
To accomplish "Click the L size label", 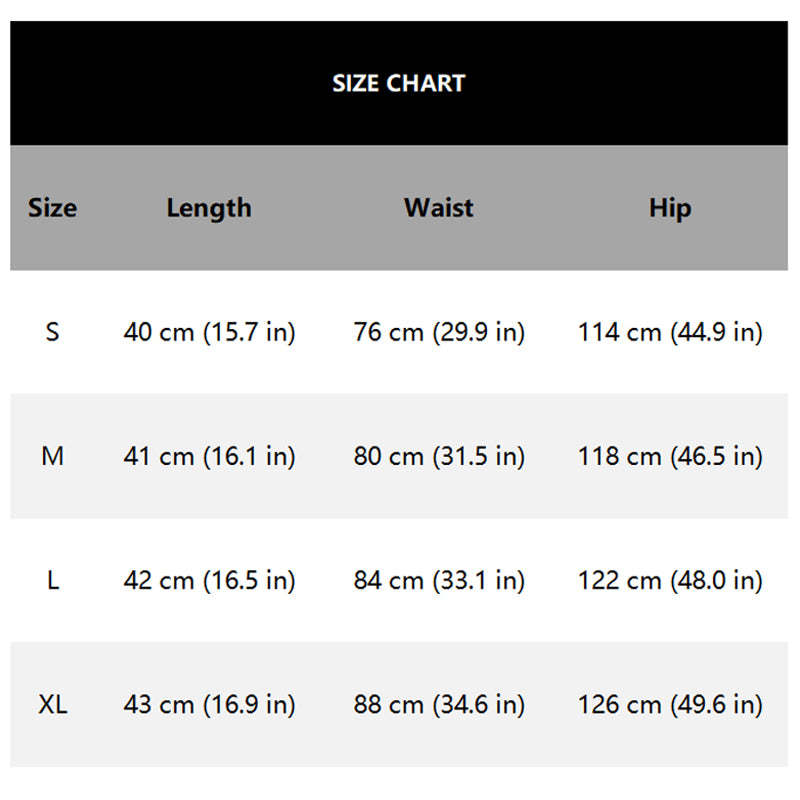I will click(52, 580).
